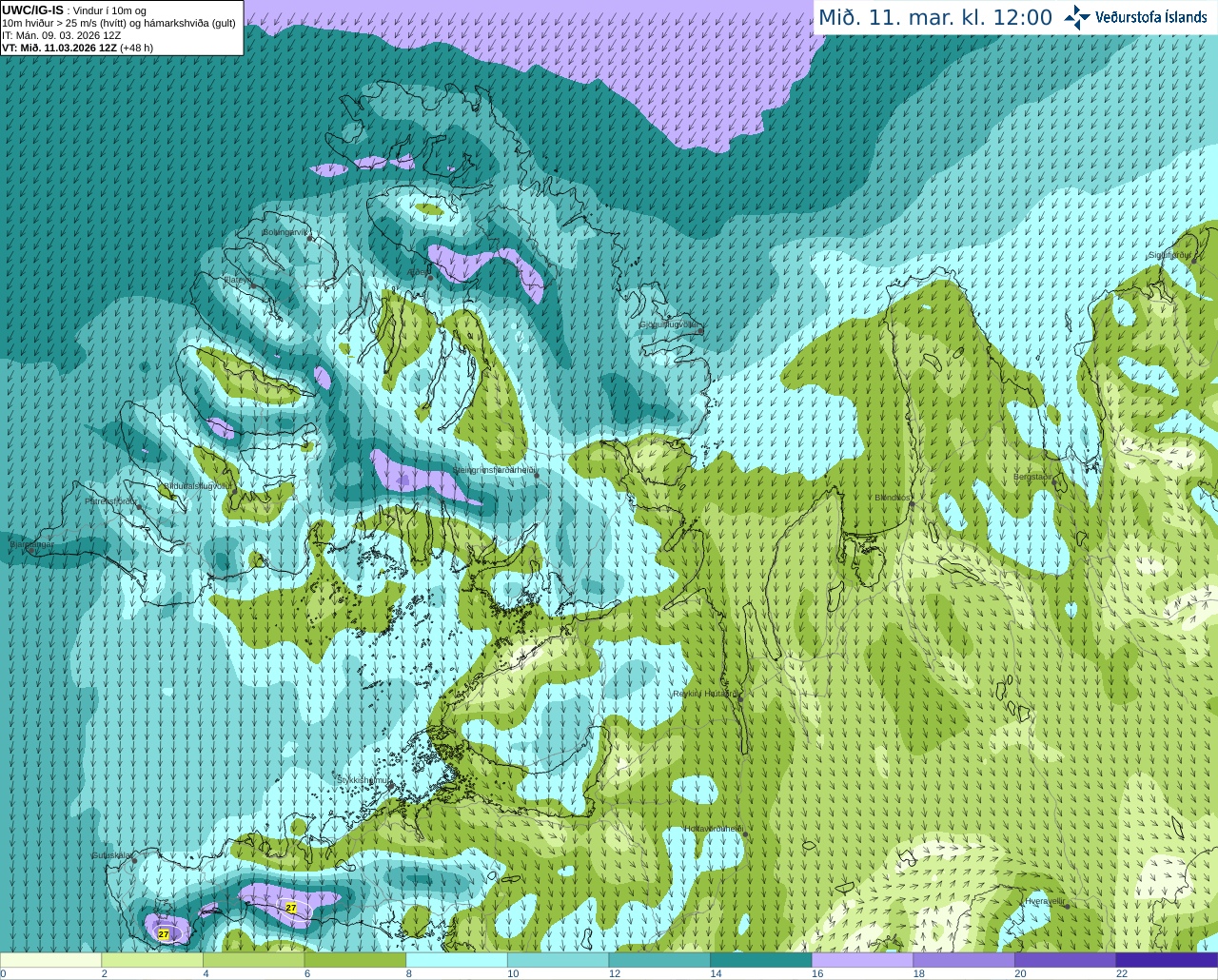Click the Stykkishólmur station label
1218x980 pixels.
pos(363,779)
